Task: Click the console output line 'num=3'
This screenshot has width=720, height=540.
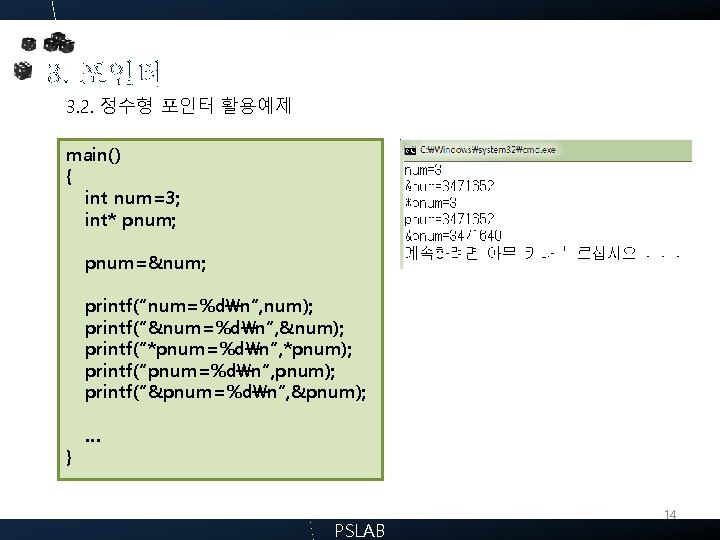Action: click(x=422, y=170)
